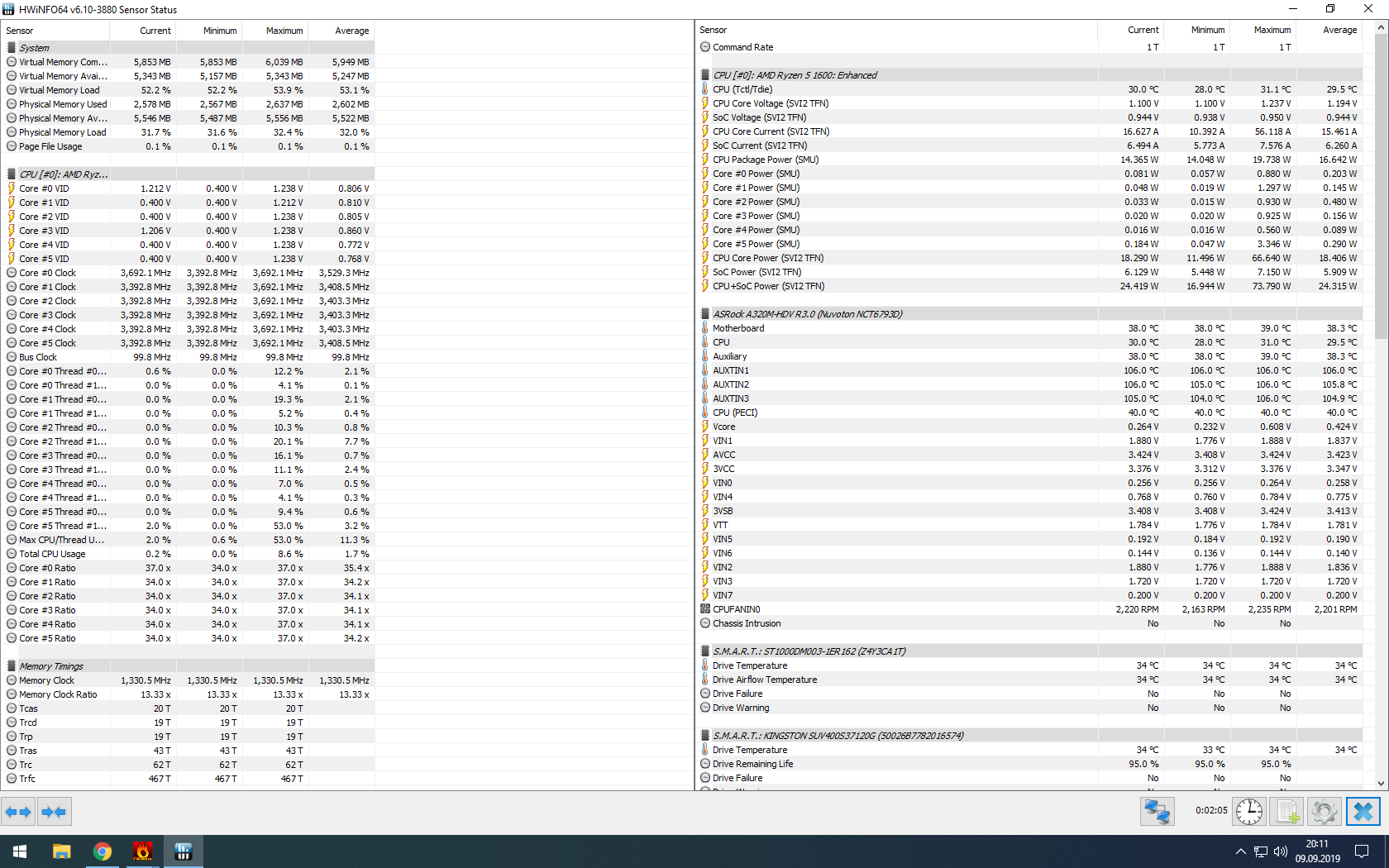Select the Core #0 Clock row

(189, 273)
